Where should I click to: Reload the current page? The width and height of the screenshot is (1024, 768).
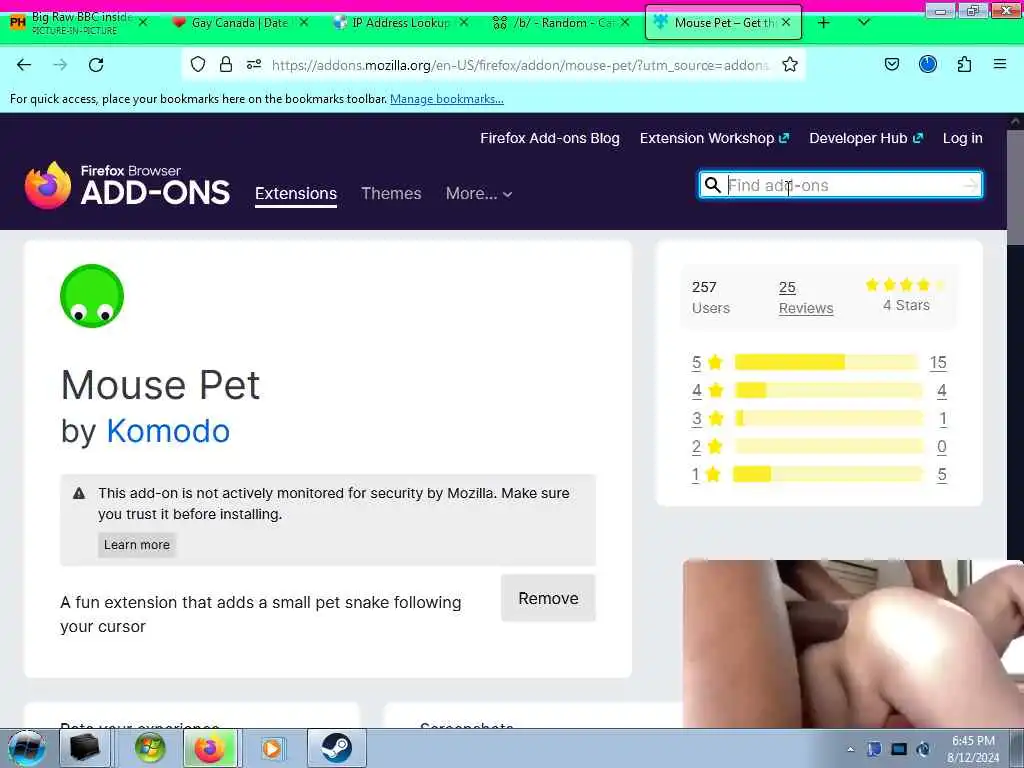[x=96, y=65]
